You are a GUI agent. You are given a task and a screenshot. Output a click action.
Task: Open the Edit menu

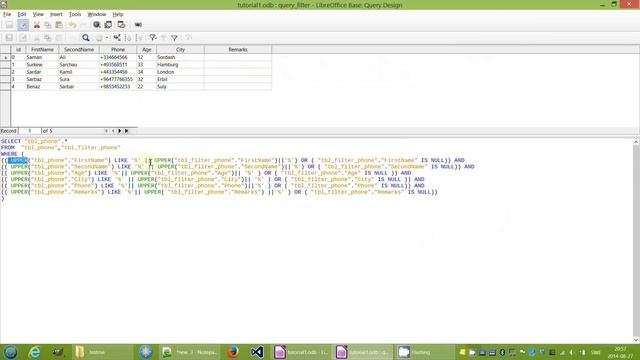[x=22, y=14]
